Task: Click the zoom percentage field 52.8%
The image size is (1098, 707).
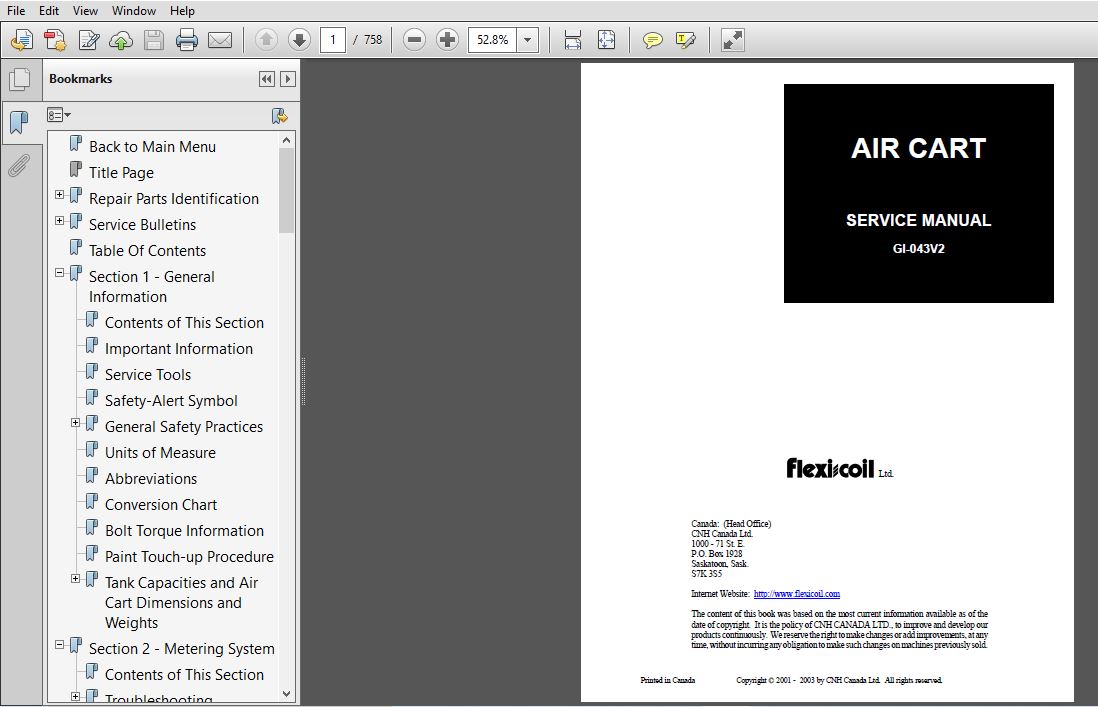Action: [x=493, y=40]
